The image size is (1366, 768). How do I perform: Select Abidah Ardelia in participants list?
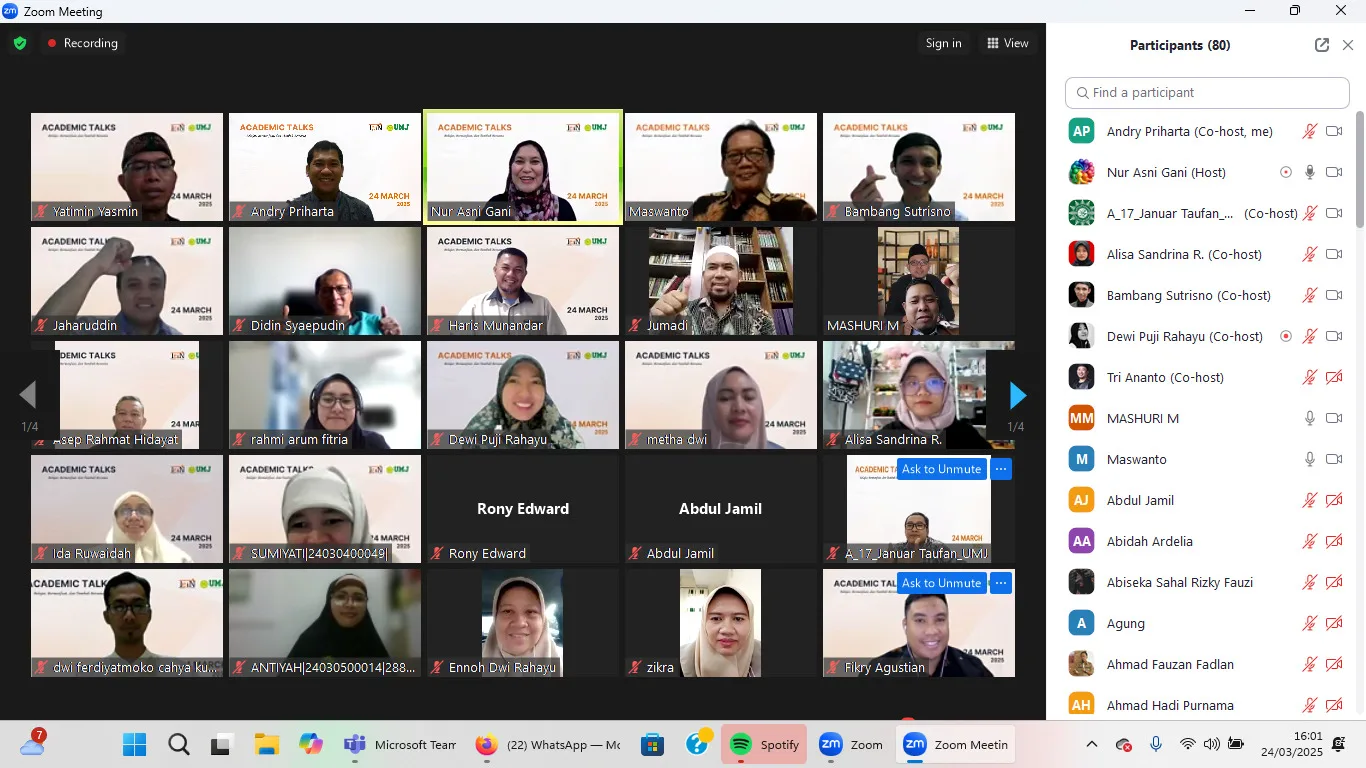tap(1149, 541)
